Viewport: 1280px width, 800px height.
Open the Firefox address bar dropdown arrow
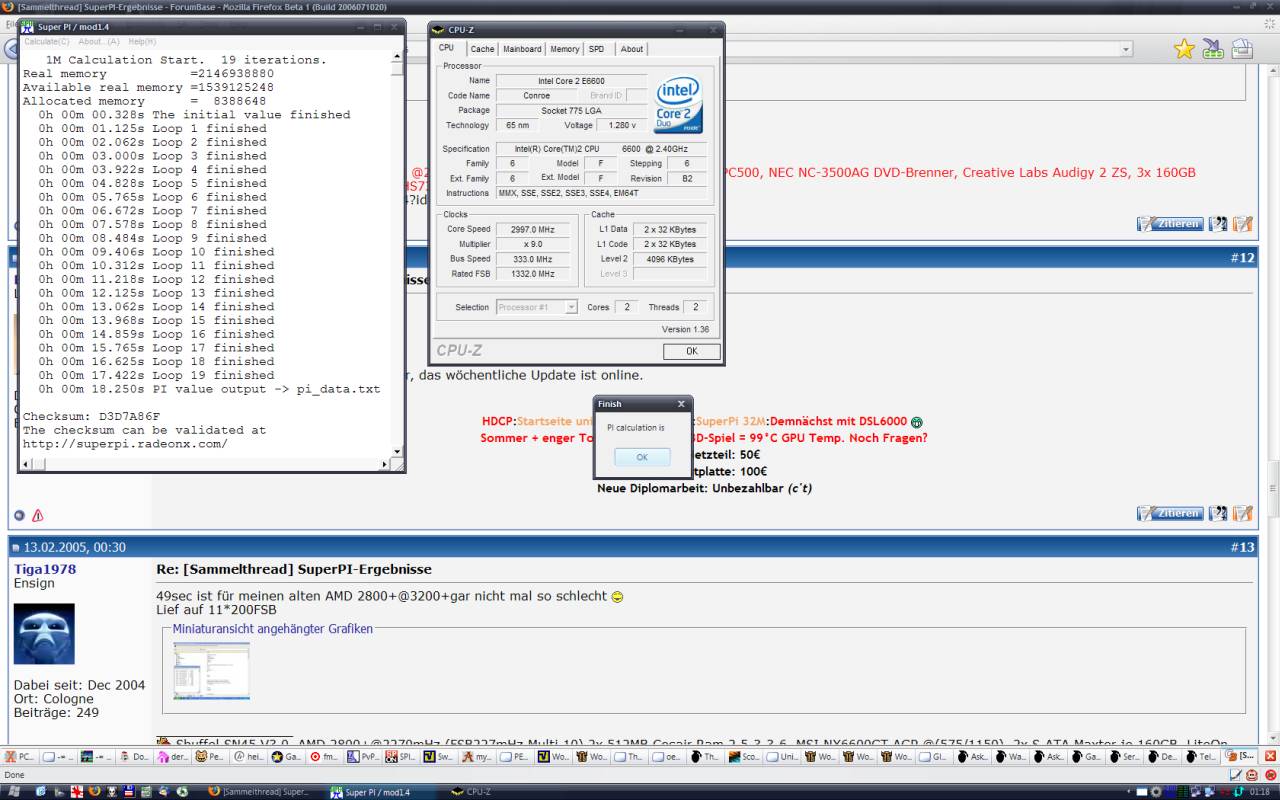tap(1126, 49)
